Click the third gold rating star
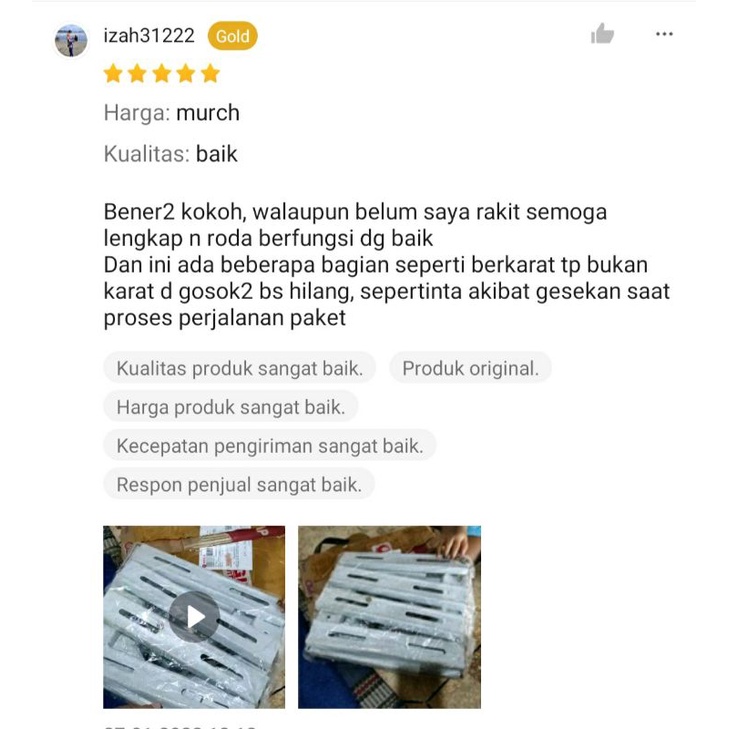The image size is (729, 729). coord(161,73)
